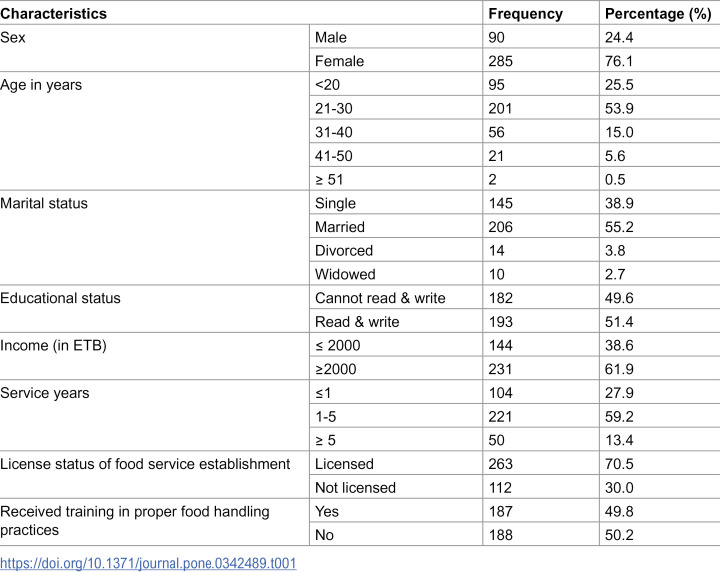The image size is (721, 572).
Task: Select the Cannot read & write cell
Action: pos(380,298)
